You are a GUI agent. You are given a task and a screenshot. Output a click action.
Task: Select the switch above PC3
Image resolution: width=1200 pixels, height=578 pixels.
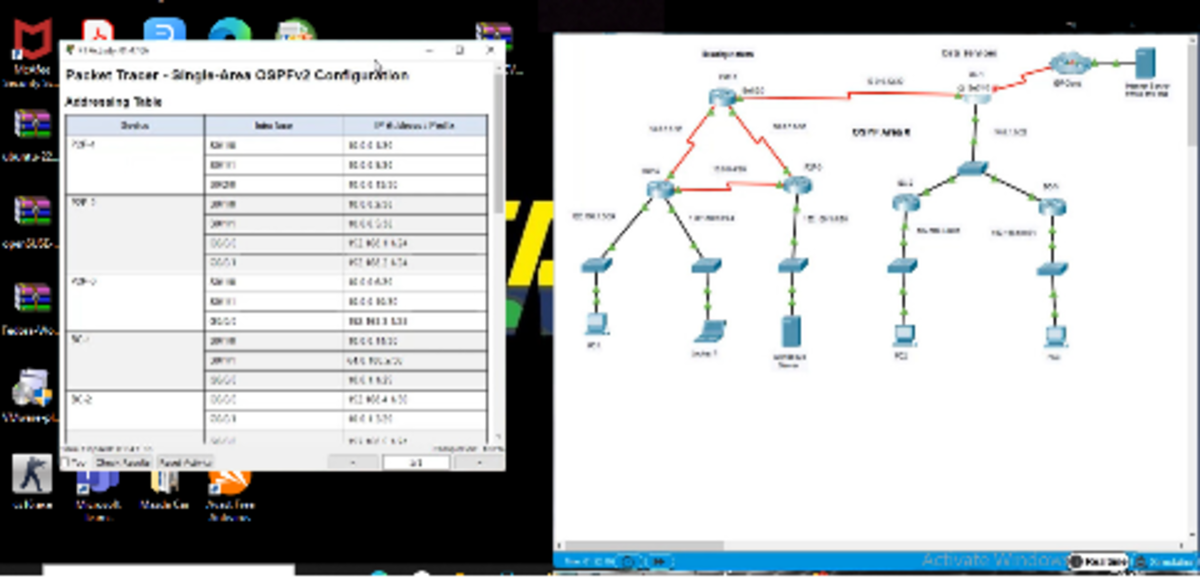[x=1052, y=270]
